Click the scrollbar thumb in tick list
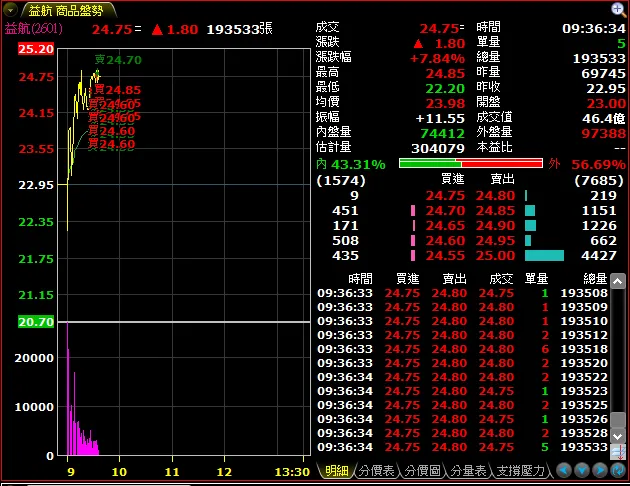630x486 pixels. click(x=618, y=420)
